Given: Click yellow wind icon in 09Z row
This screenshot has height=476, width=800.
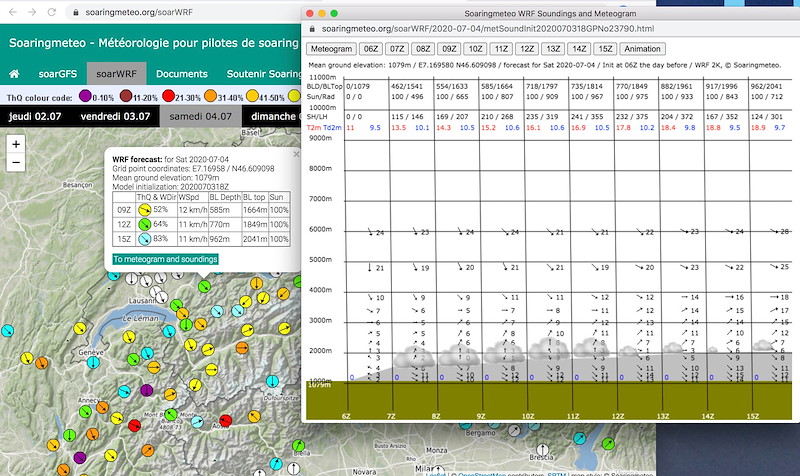Looking at the screenshot, I should [x=145, y=210].
